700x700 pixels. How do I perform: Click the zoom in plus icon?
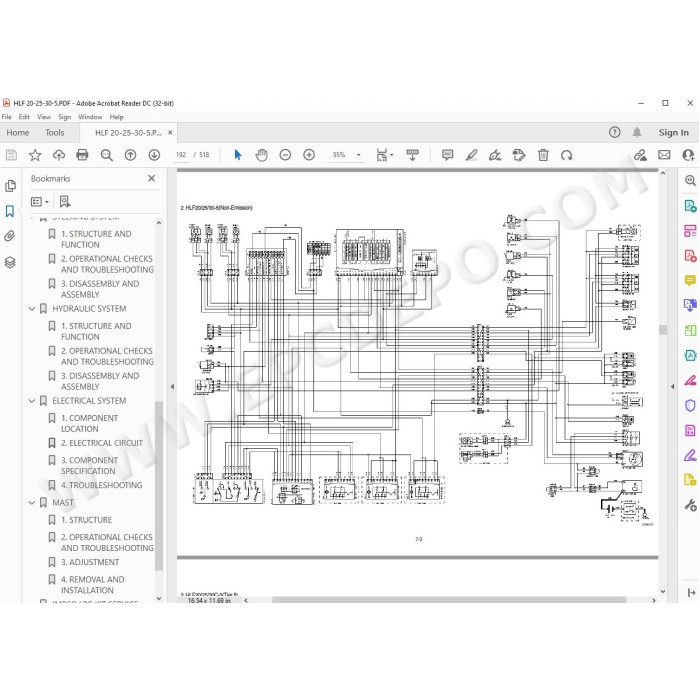tap(309, 155)
